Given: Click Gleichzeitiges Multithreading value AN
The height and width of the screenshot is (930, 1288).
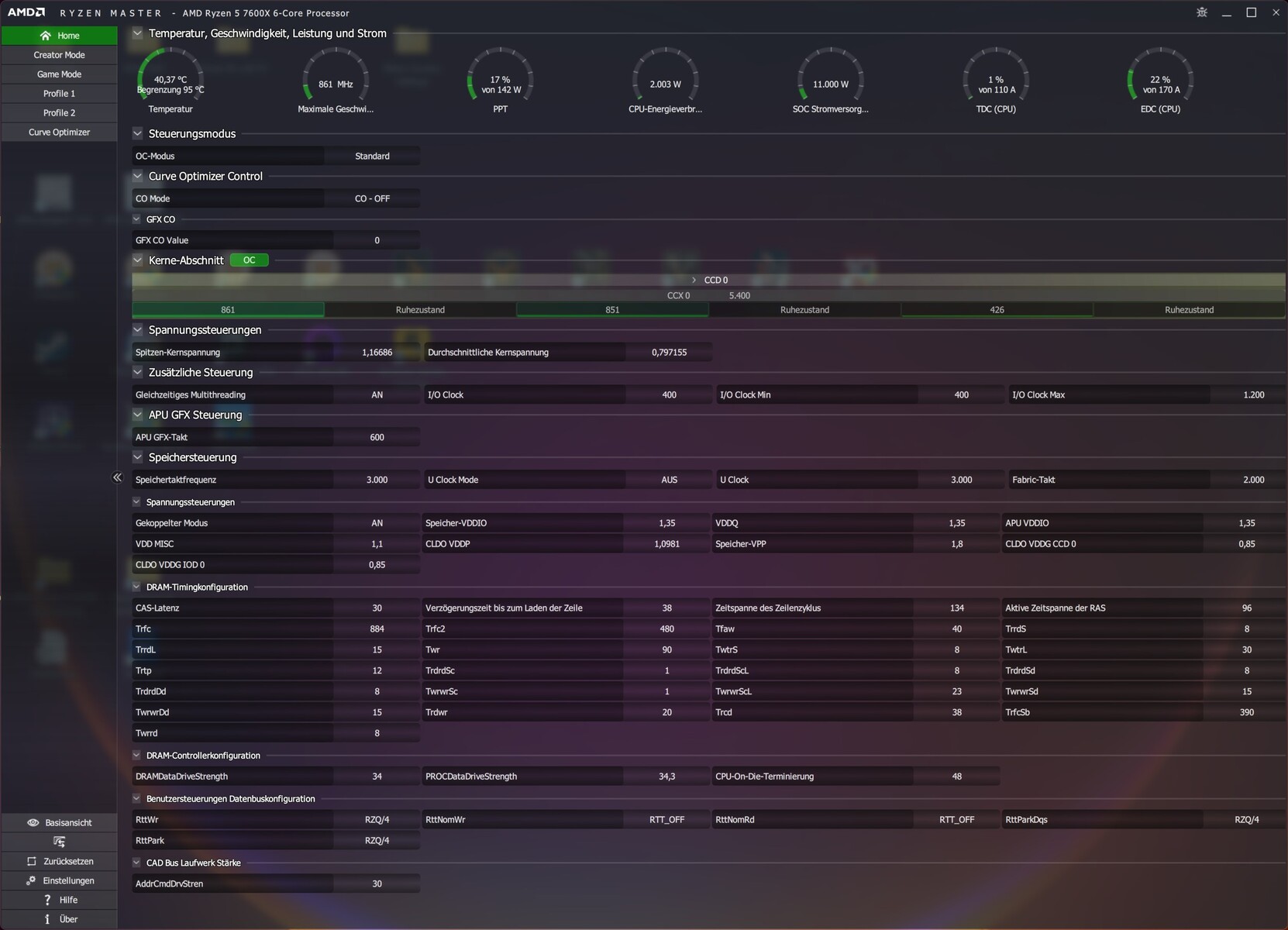Looking at the screenshot, I should pyautogui.click(x=377, y=394).
